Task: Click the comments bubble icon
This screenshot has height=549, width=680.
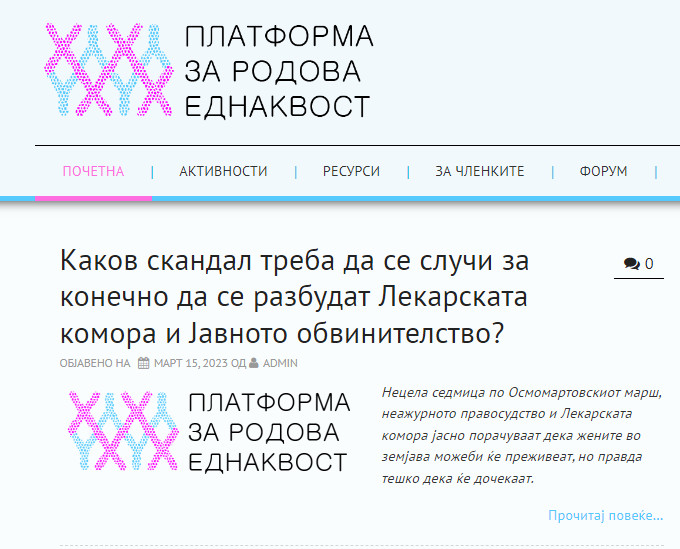Action: [631, 263]
